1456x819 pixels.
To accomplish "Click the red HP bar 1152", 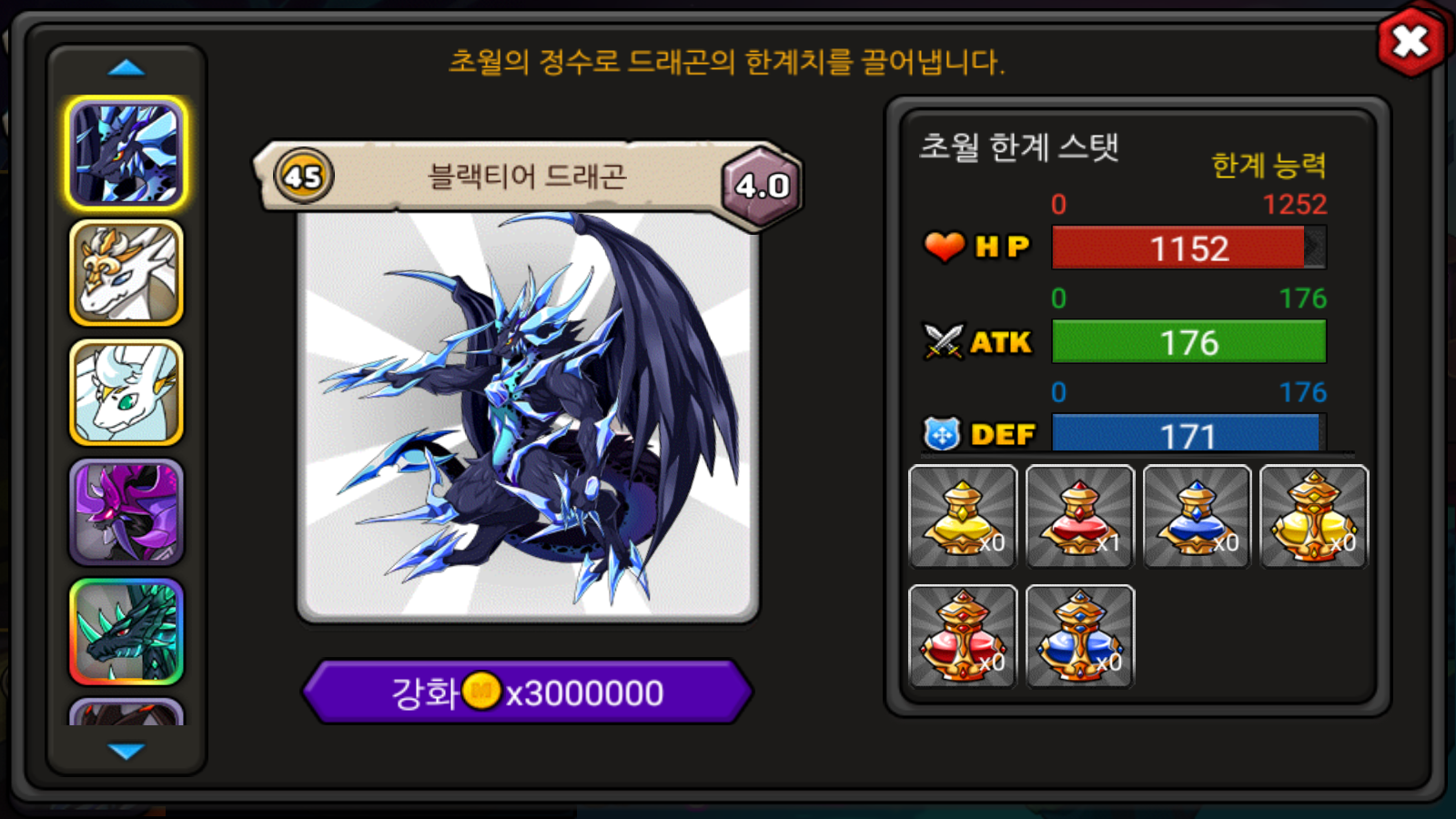I will (1188, 248).
